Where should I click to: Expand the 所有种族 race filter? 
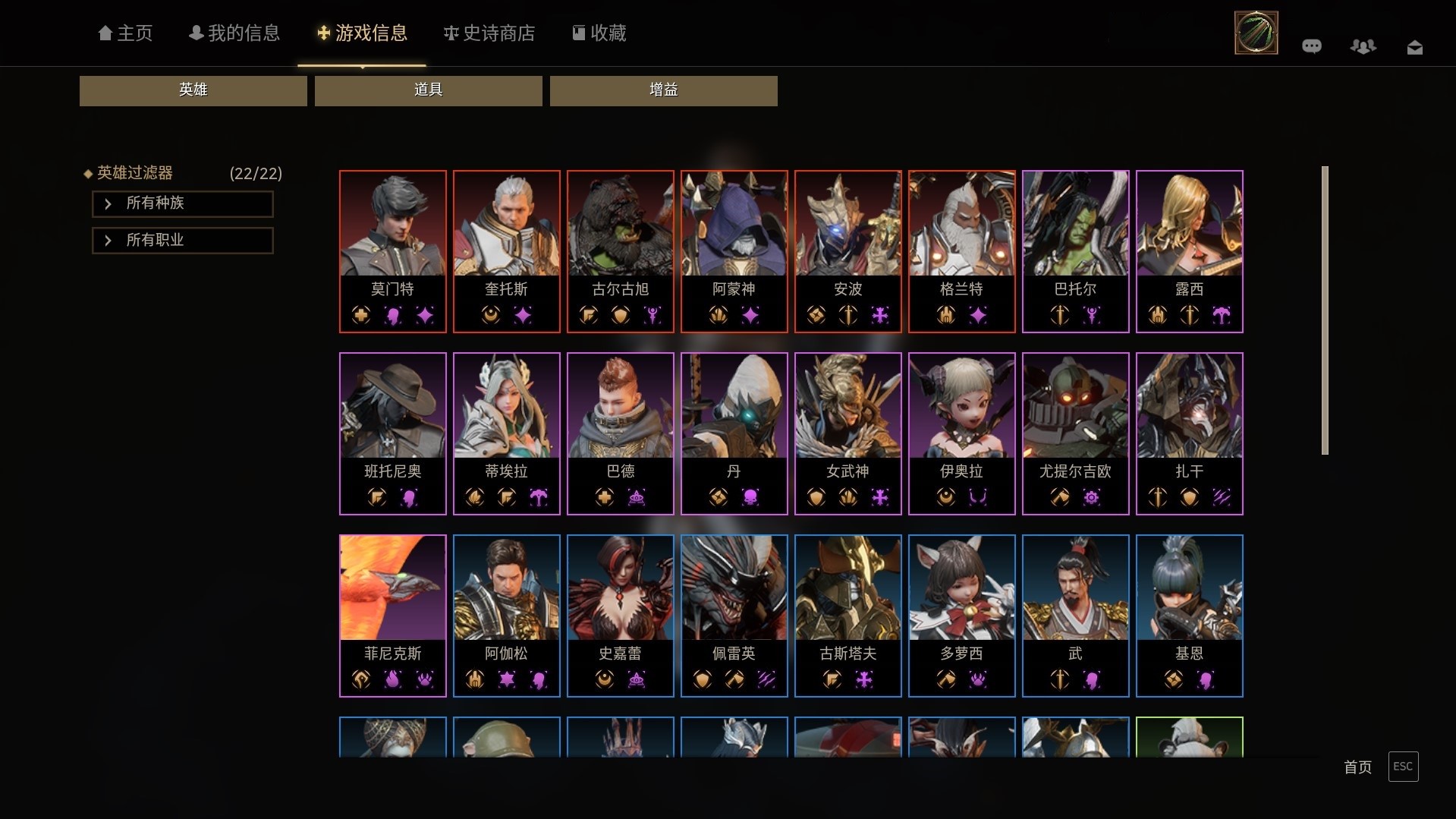click(x=183, y=203)
